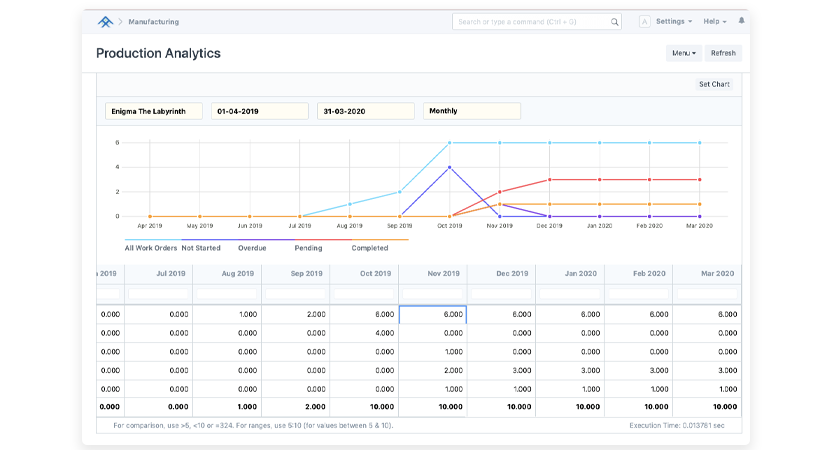The width and height of the screenshot is (826, 450).
Task: Click the Feb 2020 column filter box
Action: click(638, 294)
